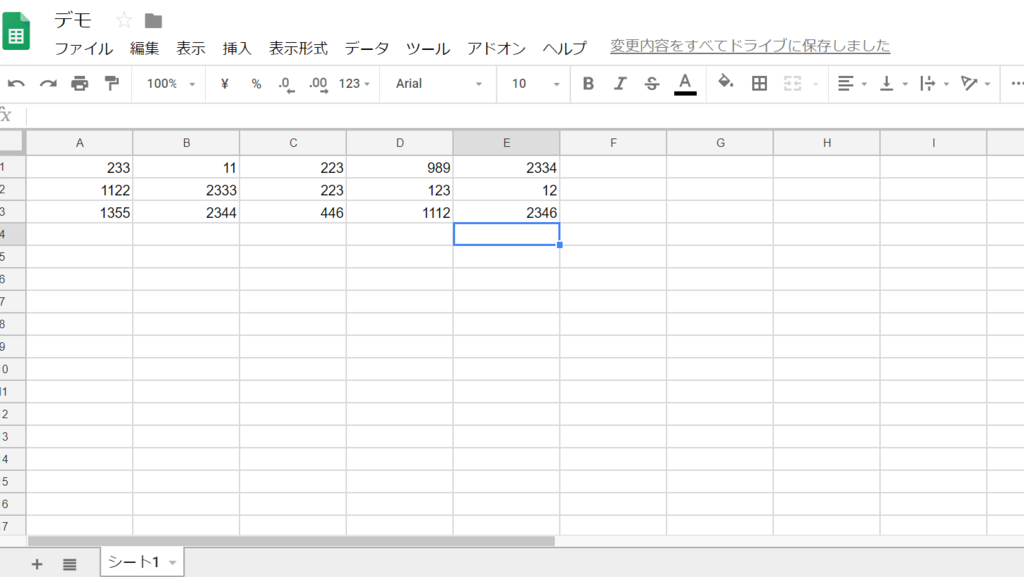Click the Redo icon
1024x577 pixels.
[49, 84]
